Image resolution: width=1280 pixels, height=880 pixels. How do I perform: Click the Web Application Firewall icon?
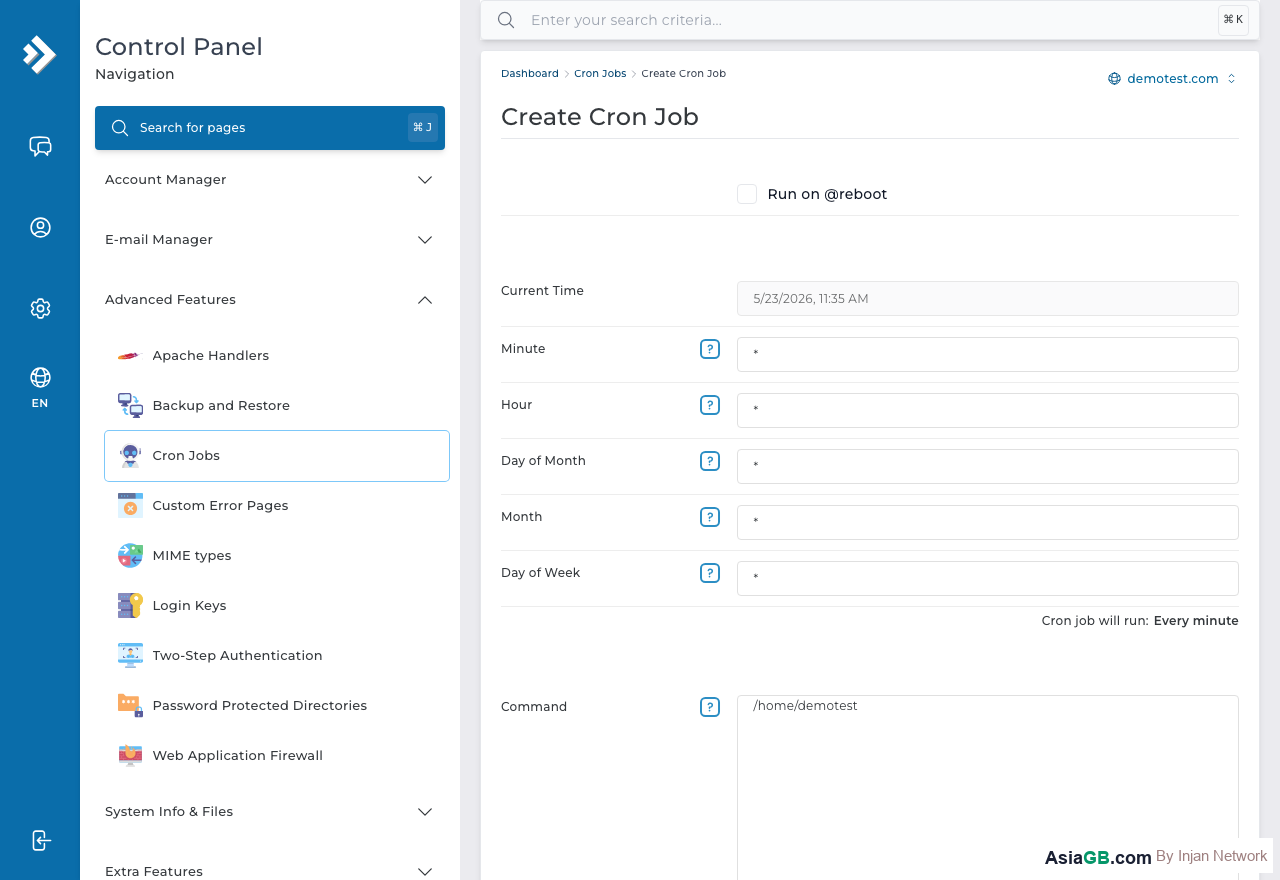tap(130, 756)
